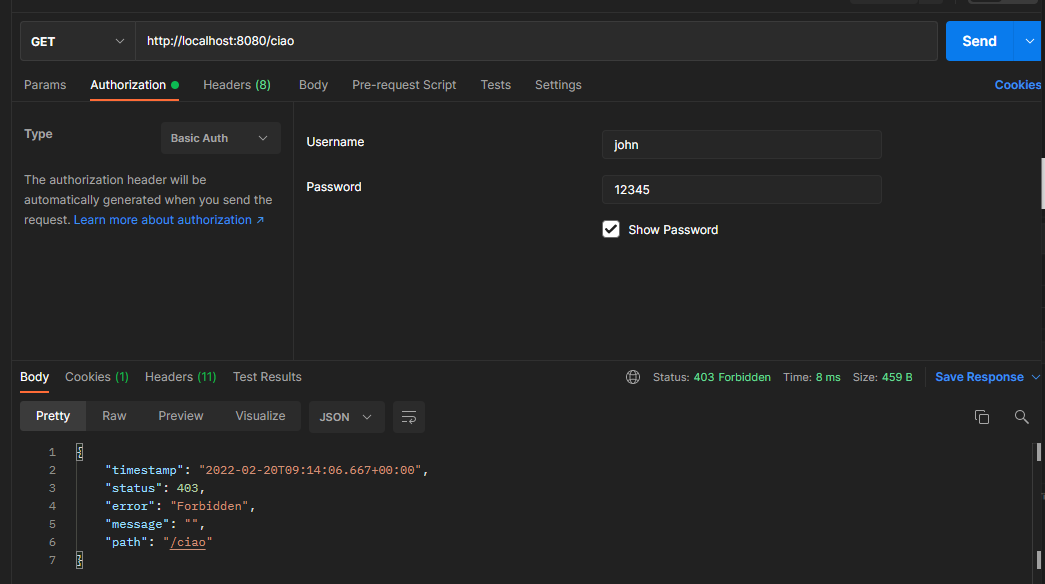Click the Password field containing 12345
The width and height of the screenshot is (1045, 584).
tap(741, 190)
